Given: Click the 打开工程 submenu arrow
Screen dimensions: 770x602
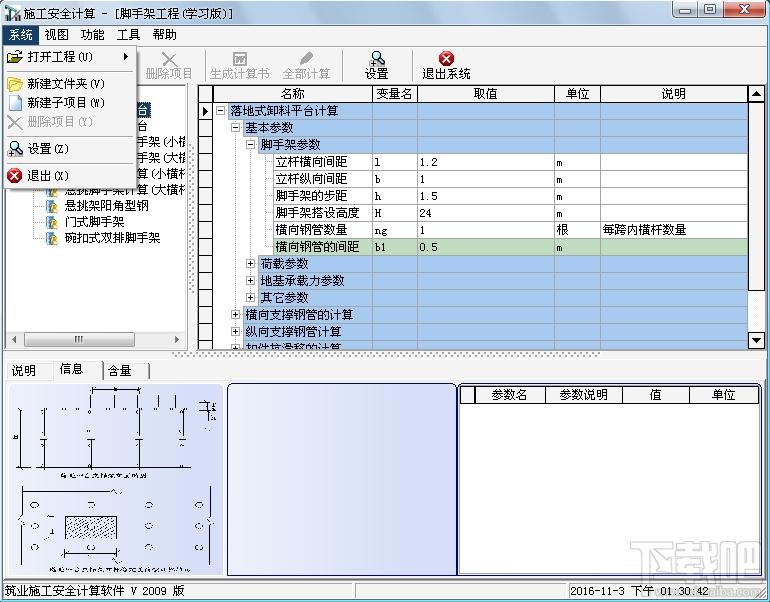Looking at the screenshot, I should tap(126, 57).
